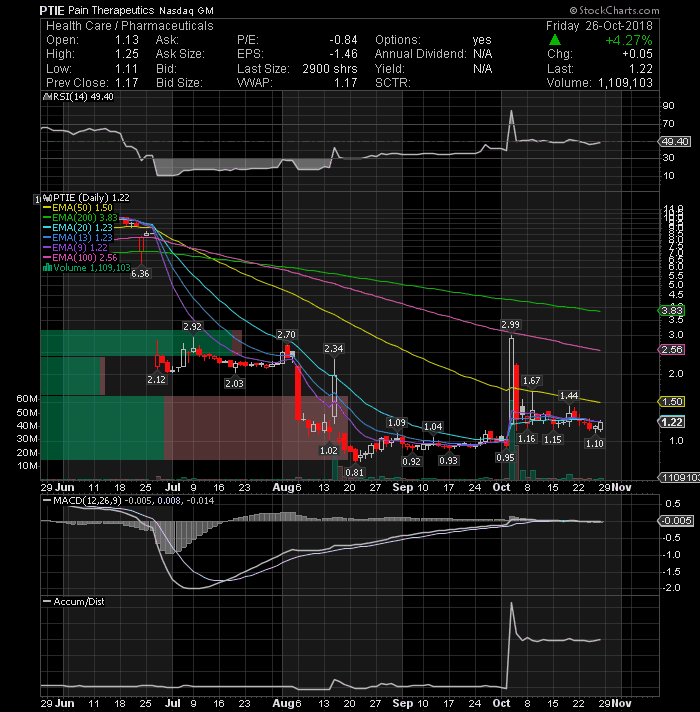Image resolution: width=700 pixels, height=712 pixels.
Task: Click the PTIE ticker symbol in the header
Action: [52, 10]
